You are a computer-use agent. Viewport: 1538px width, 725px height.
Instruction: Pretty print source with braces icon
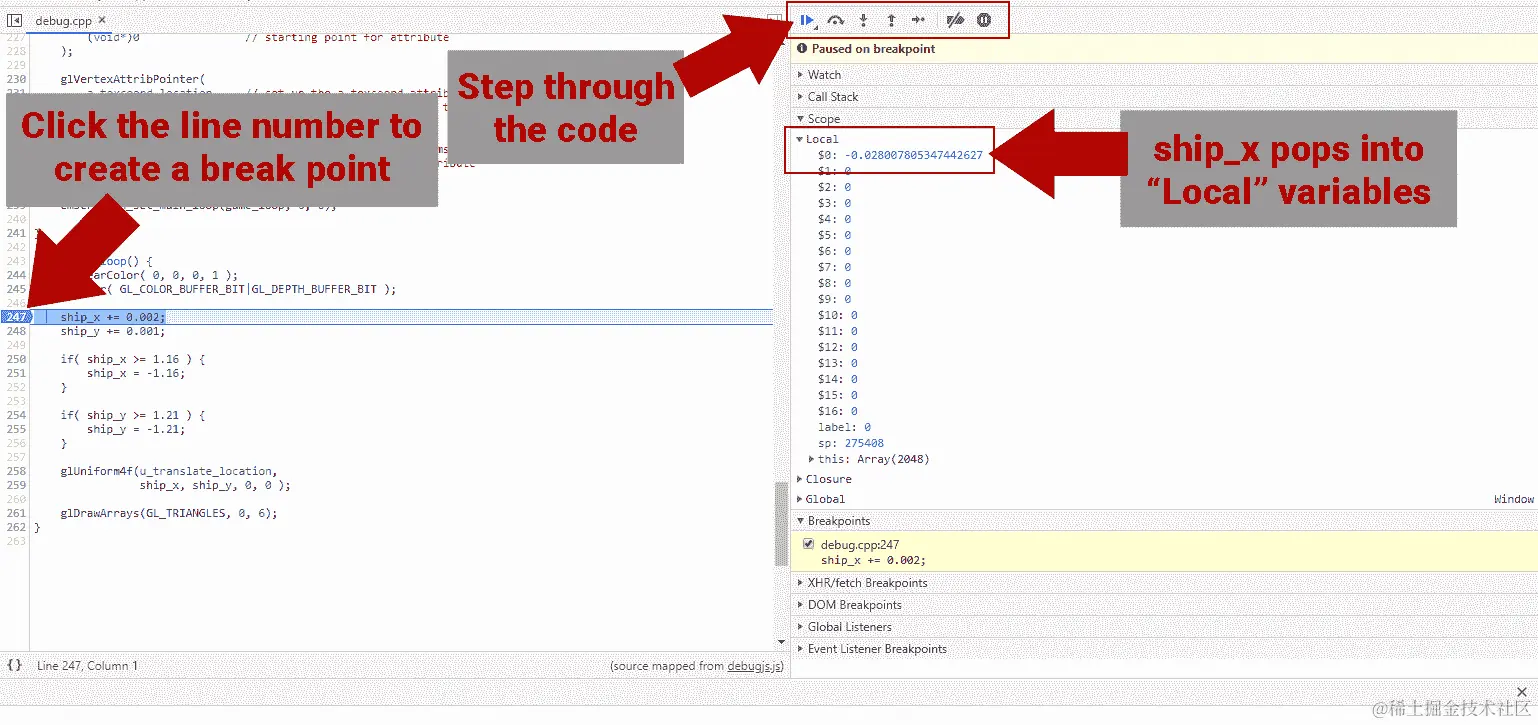pos(14,665)
